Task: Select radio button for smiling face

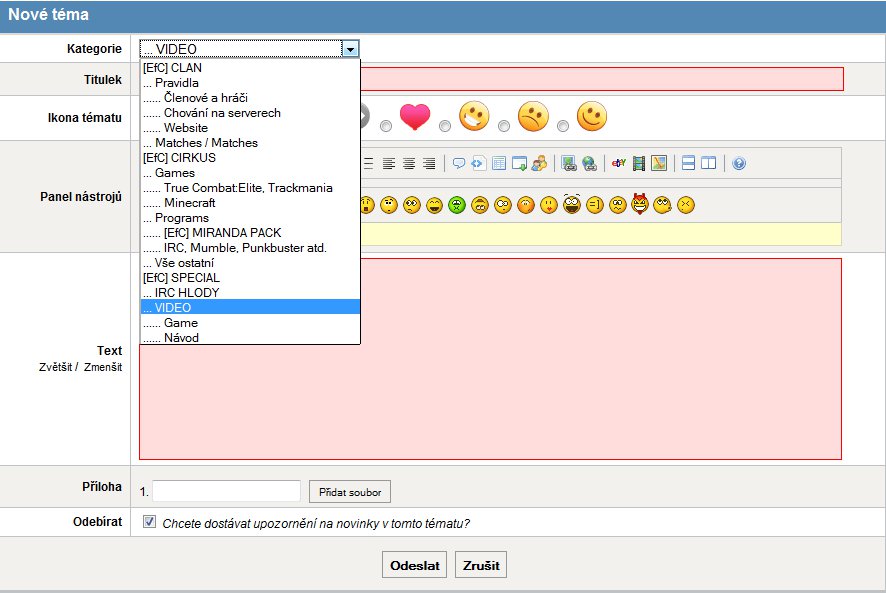Action: pos(563,125)
